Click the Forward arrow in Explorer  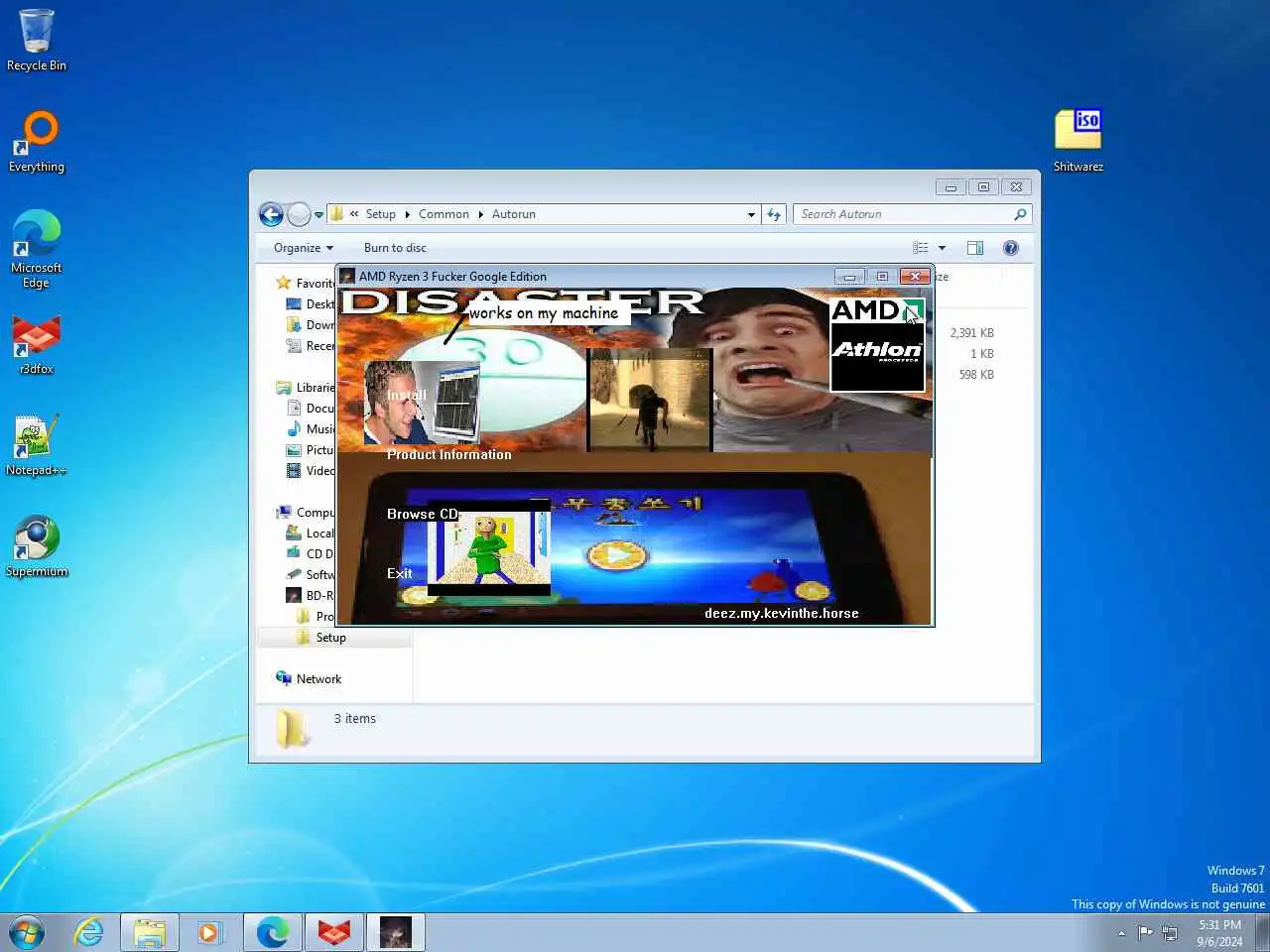pyautogui.click(x=299, y=214)
